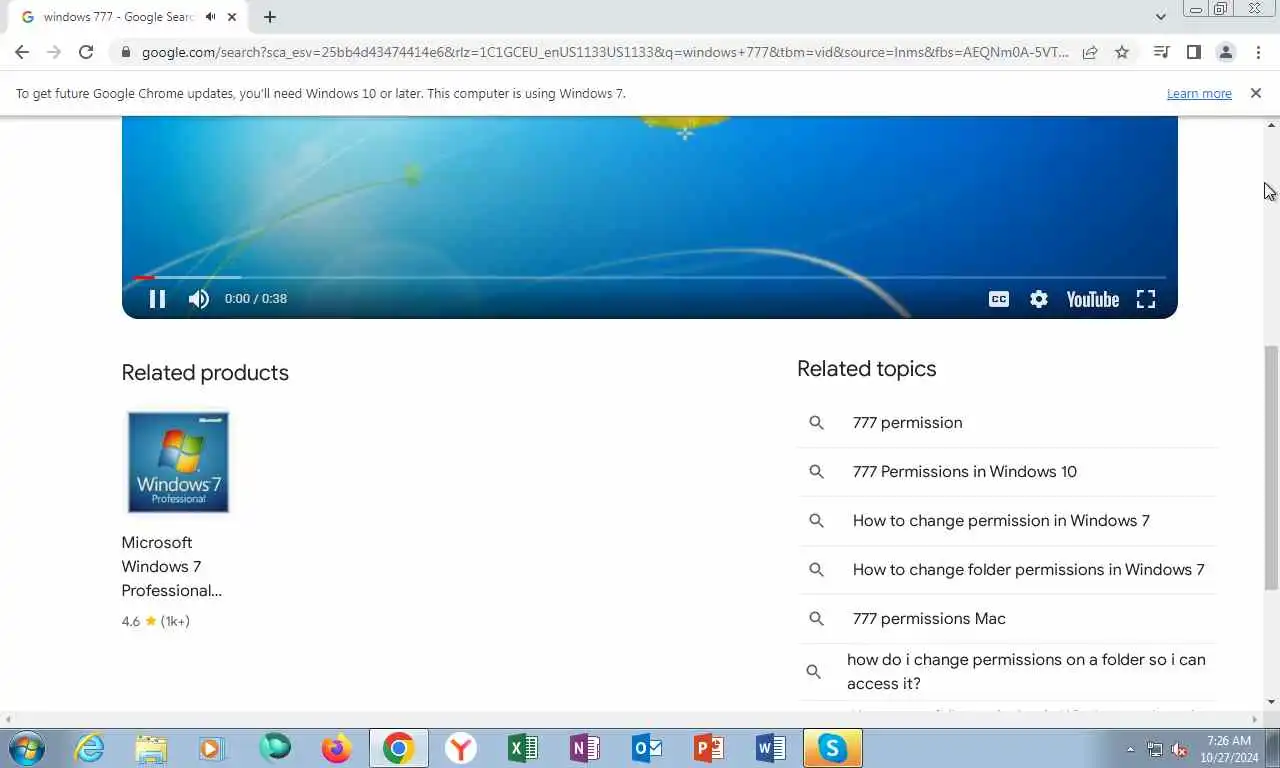Screen dimensions: 1280x768
Task: Click magnifier icon beside 777 permissions Mac
Action: [816, 619]
